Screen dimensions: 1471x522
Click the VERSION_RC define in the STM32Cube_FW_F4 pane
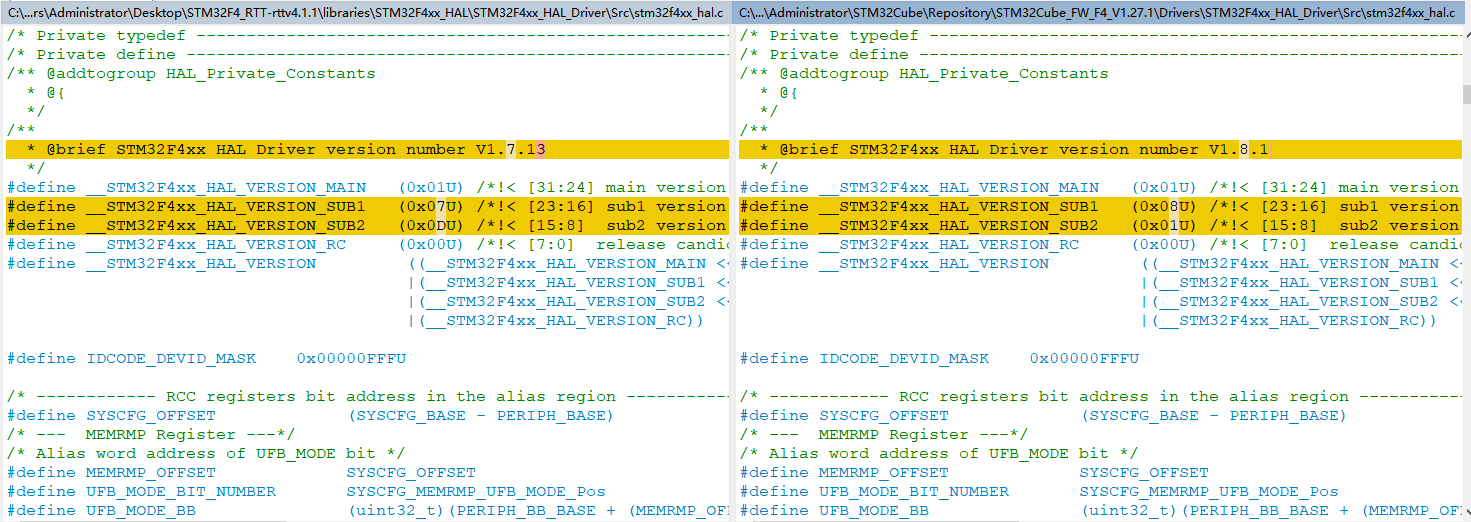1099,245
